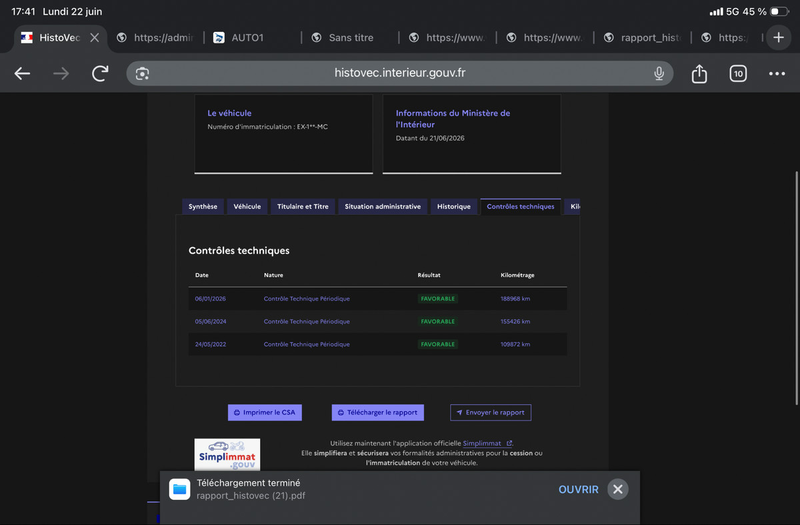
Task: Click Télécharger le rapport button
Action: [378, 412]
